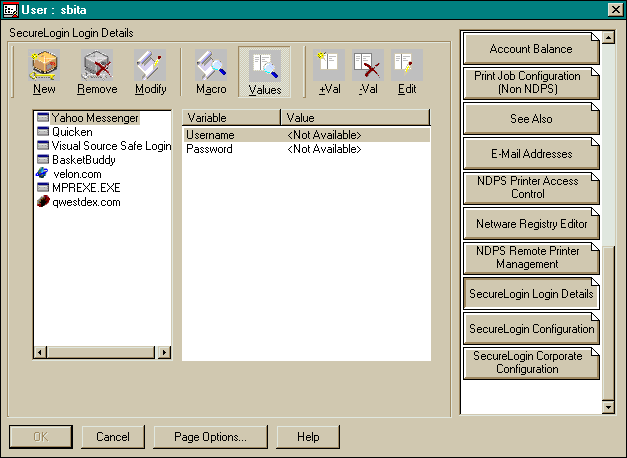Open NDPS Remote Printer Management tab
The height and width of the screenshot is (458, 627).
click(531, 258)
